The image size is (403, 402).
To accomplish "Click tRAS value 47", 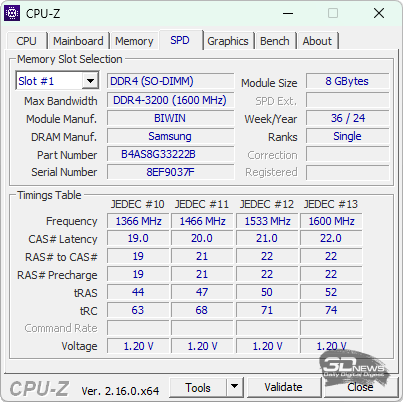I will (x=202, y=292).
